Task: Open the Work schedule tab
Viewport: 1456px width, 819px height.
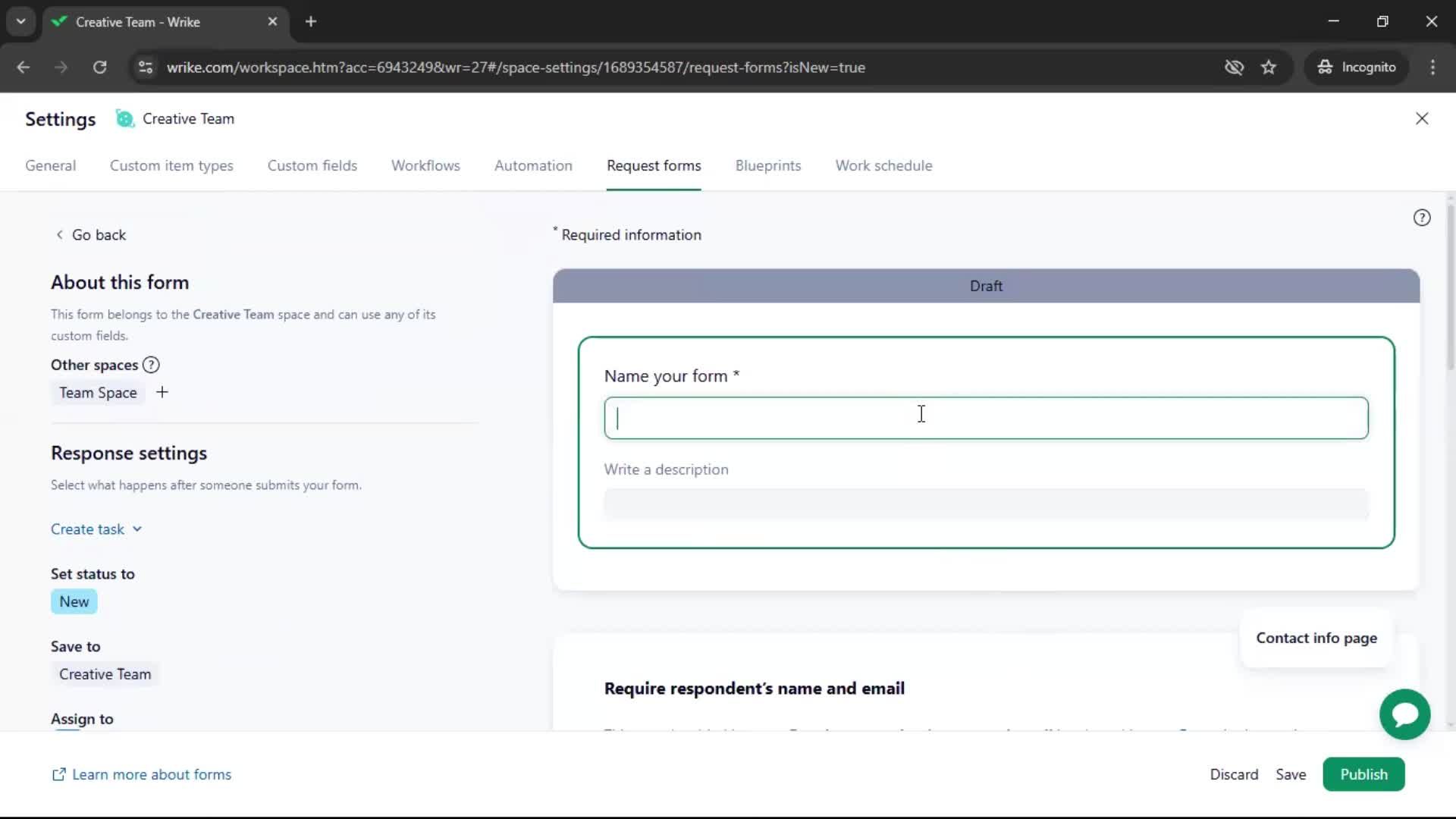Action: coord(884,165)
